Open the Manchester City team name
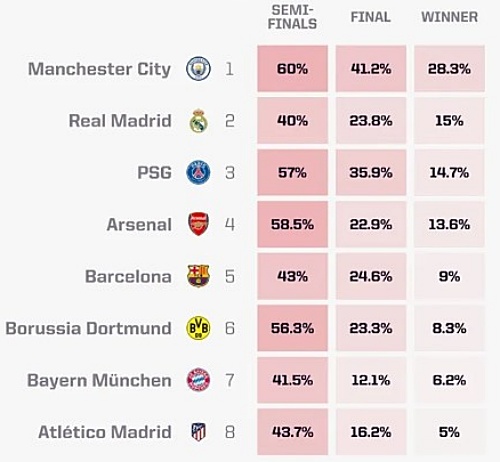The height and width of the screenshot is (462, 500). click(x=99, y=69)
